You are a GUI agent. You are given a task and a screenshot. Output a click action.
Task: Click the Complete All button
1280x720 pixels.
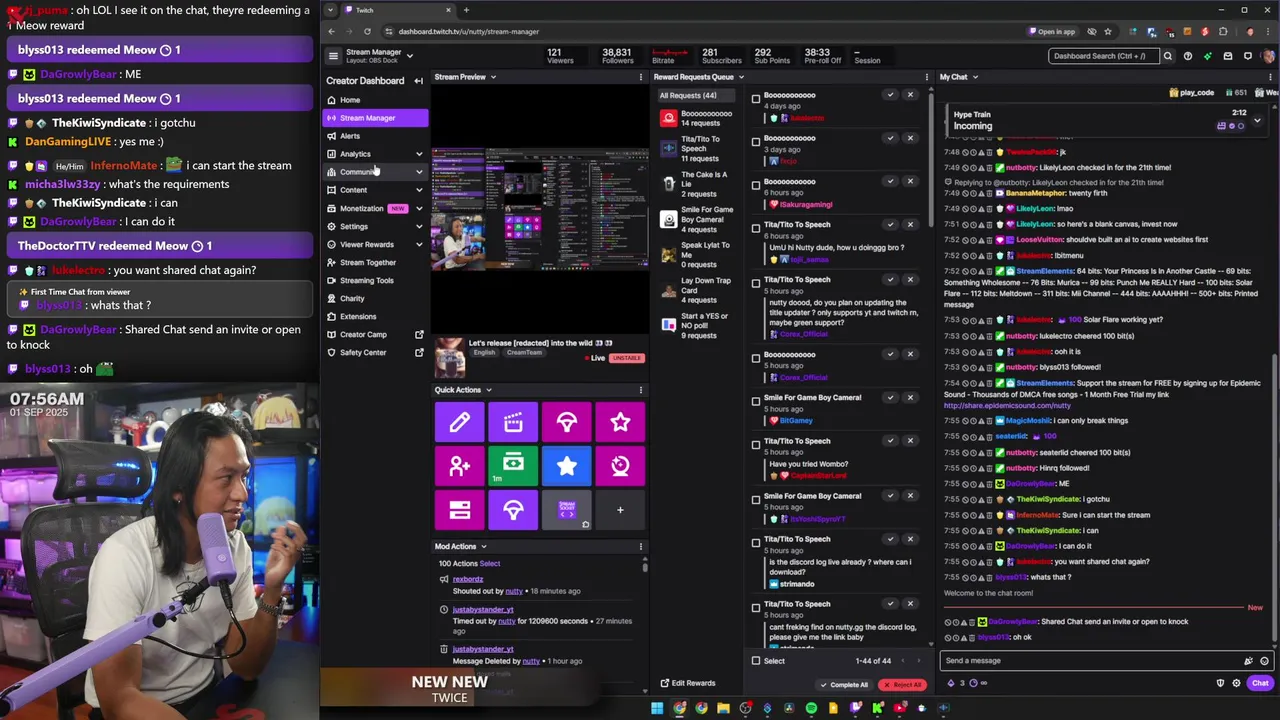(x=843, y=685)
